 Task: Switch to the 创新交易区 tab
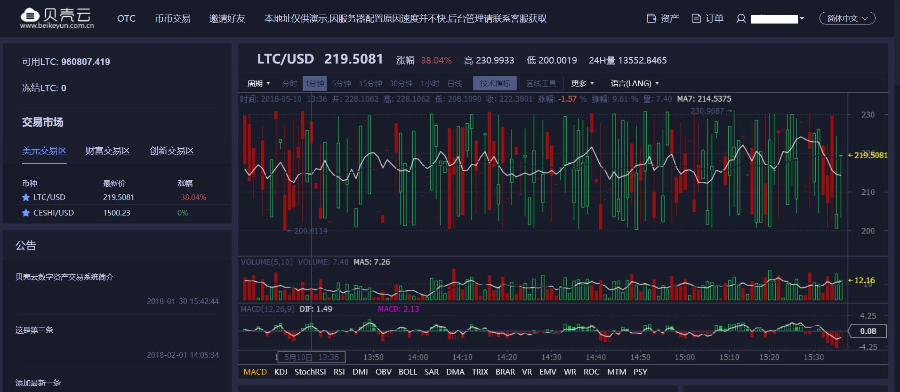172,151
